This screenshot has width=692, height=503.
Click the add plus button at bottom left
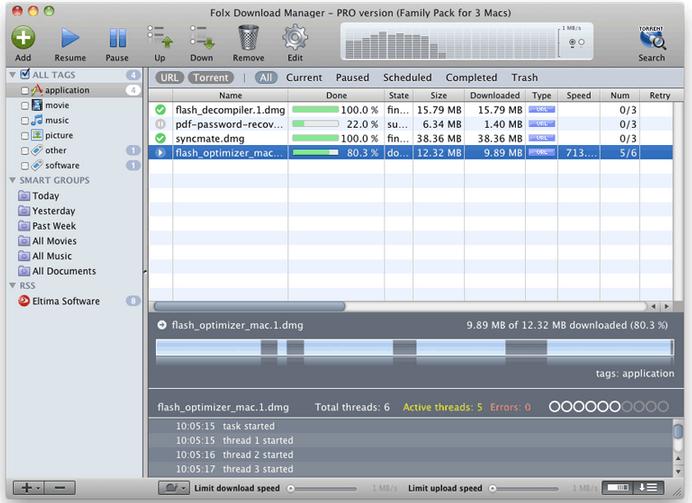pyautogui.click(x=28, y=488)
